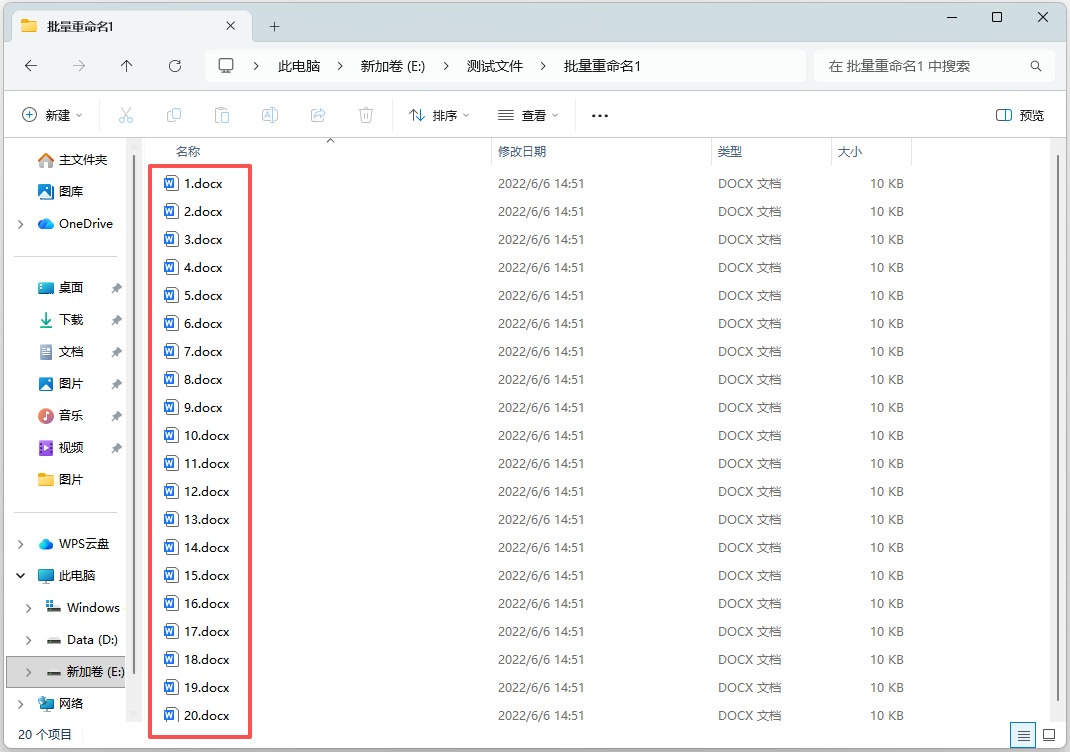Open 下载 in quick access

[61, 320]
